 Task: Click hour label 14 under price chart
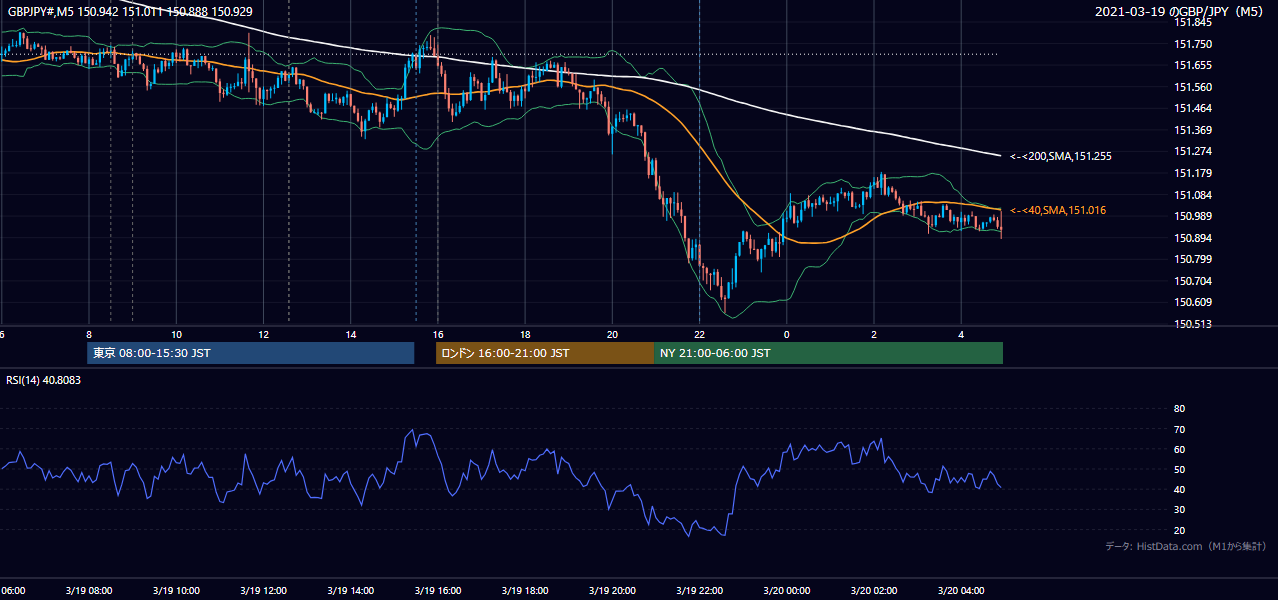point(351,334)
